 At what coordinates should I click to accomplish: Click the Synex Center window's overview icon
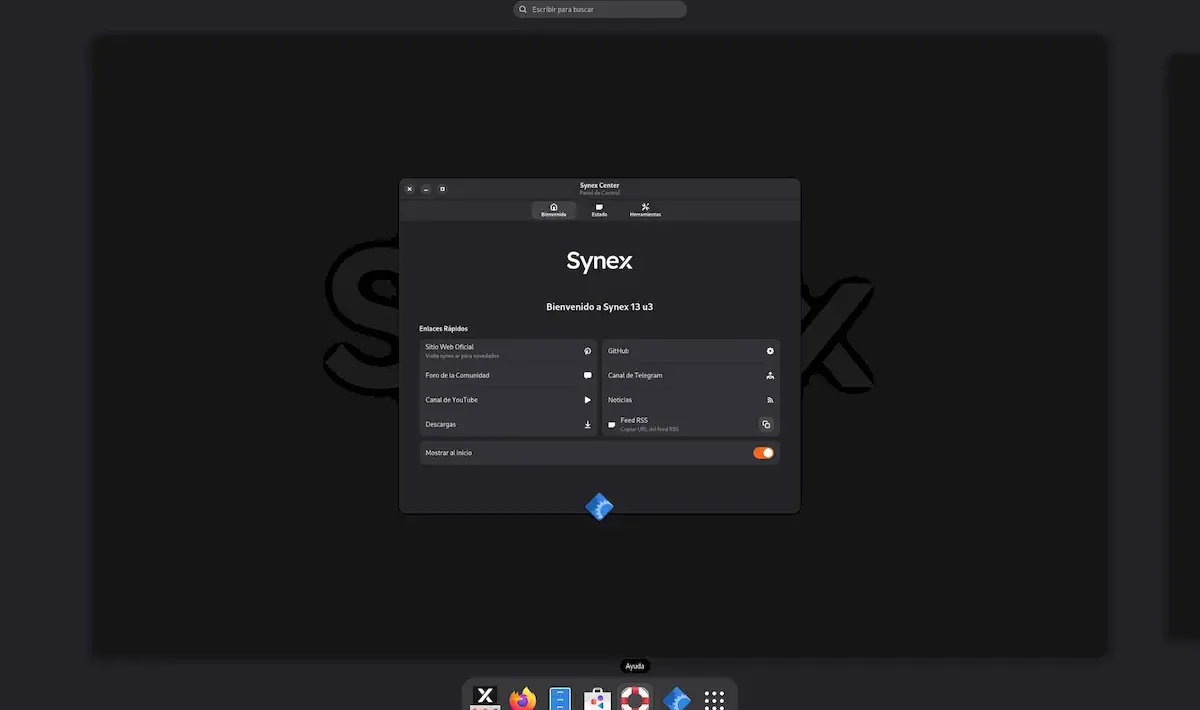(x=599, y=507)
